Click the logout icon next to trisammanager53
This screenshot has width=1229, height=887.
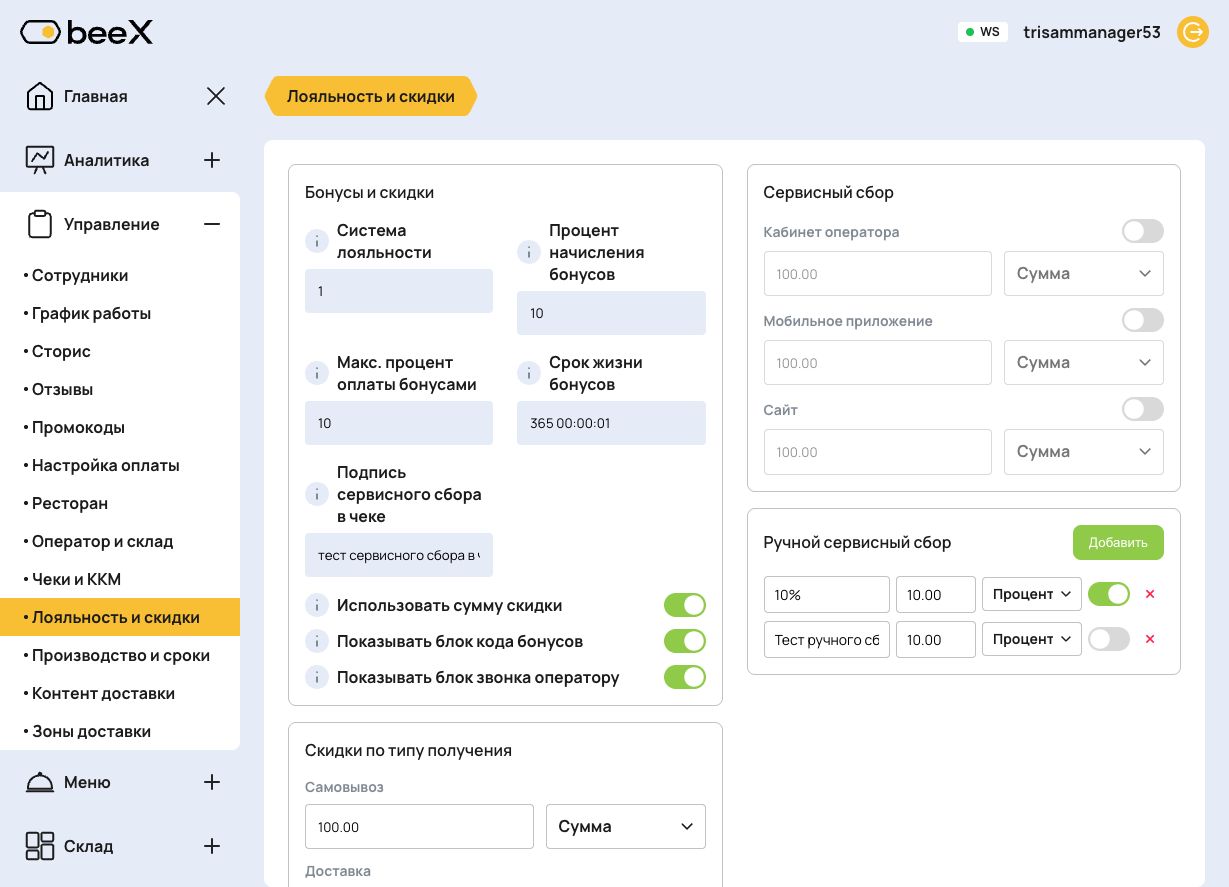coord(1193,32)
